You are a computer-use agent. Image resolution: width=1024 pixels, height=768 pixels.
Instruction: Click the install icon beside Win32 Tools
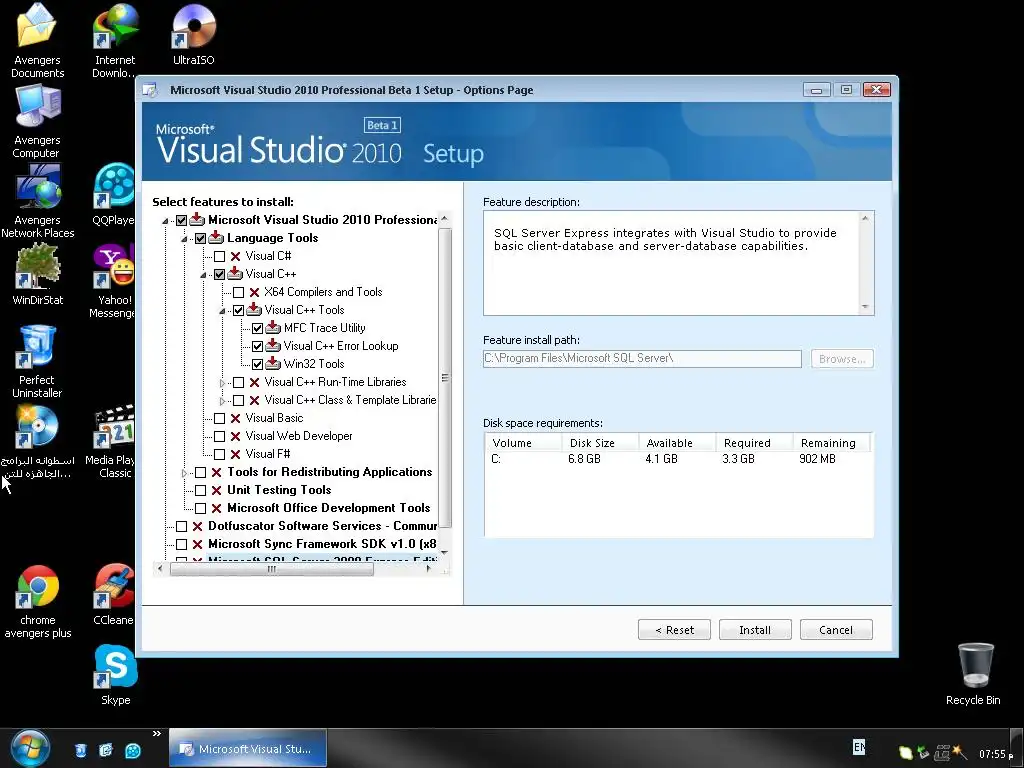[x=273, y=364]
